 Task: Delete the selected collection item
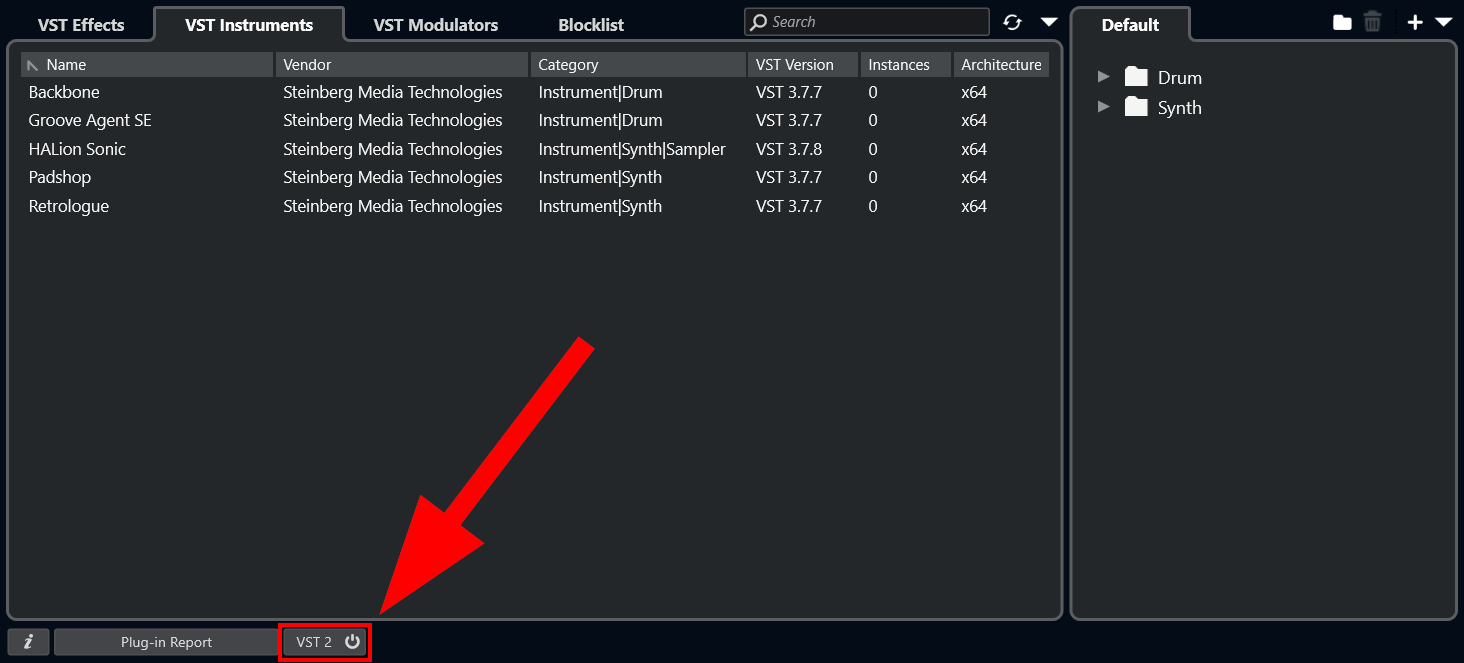(x=1372, y=21)
